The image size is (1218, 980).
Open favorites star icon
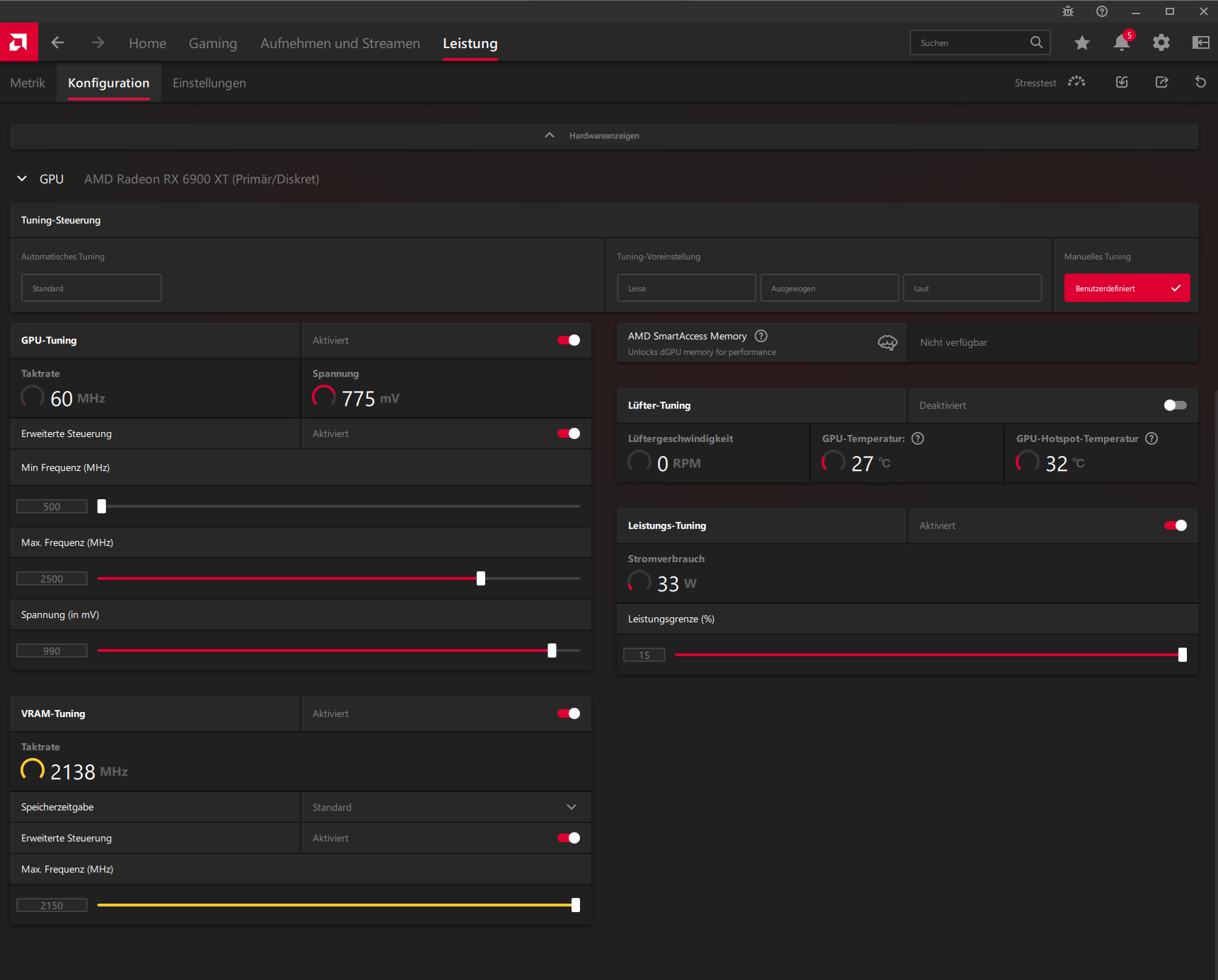(1082, 43)
